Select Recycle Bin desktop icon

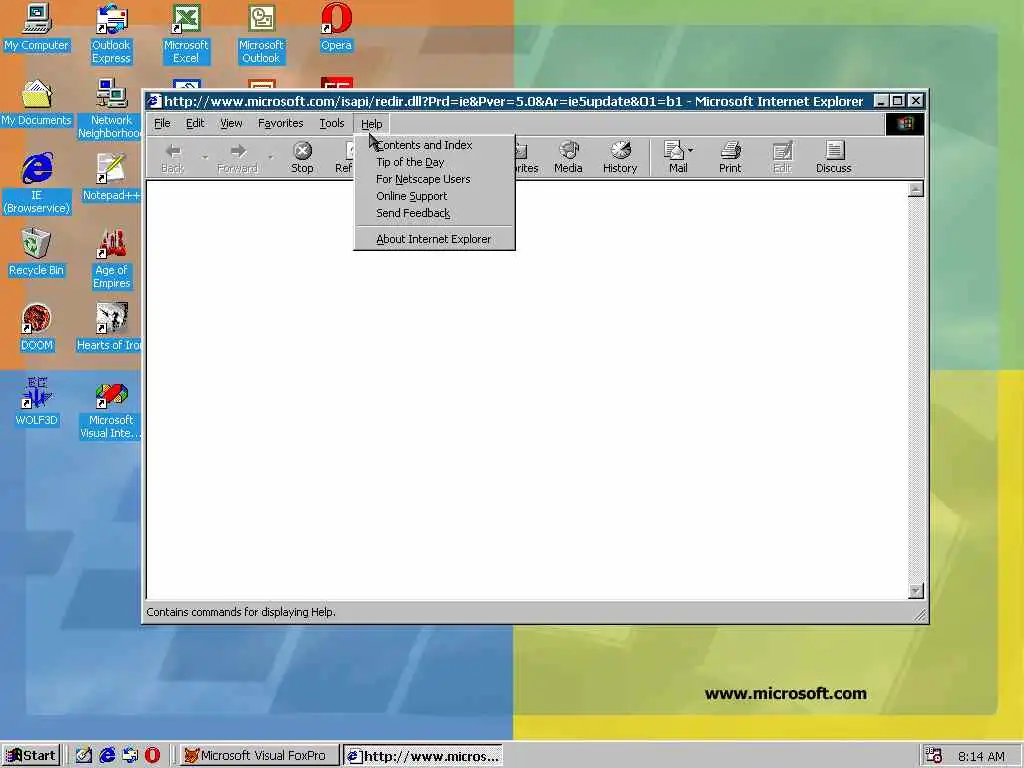[37, 253]
